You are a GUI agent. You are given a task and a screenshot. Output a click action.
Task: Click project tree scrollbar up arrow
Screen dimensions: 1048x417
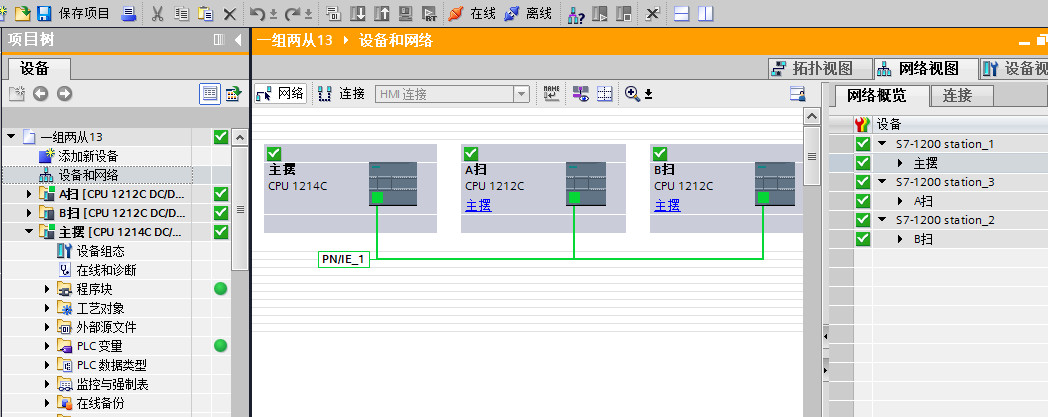point(239,138)
